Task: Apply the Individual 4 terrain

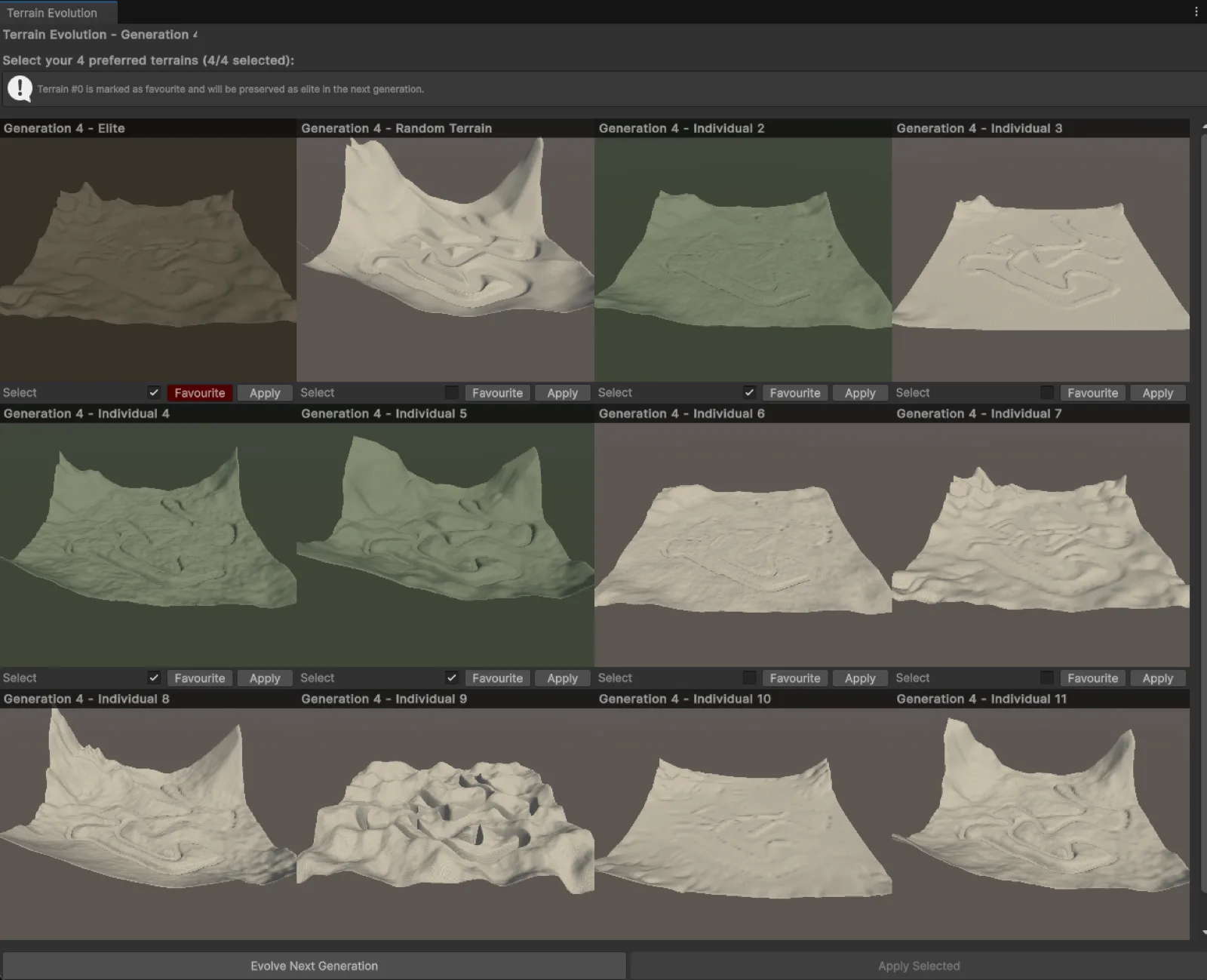Action: (x=265, y=678)
